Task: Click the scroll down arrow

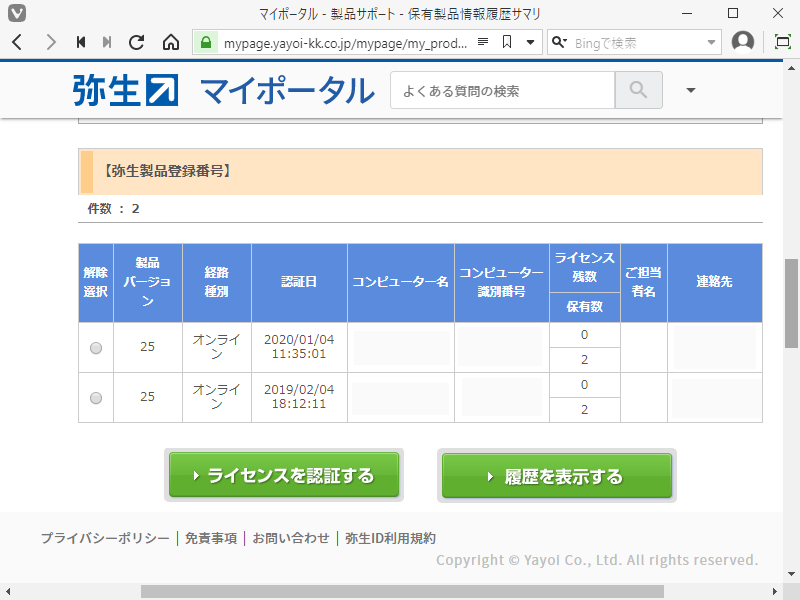Action: coord(791,574)
